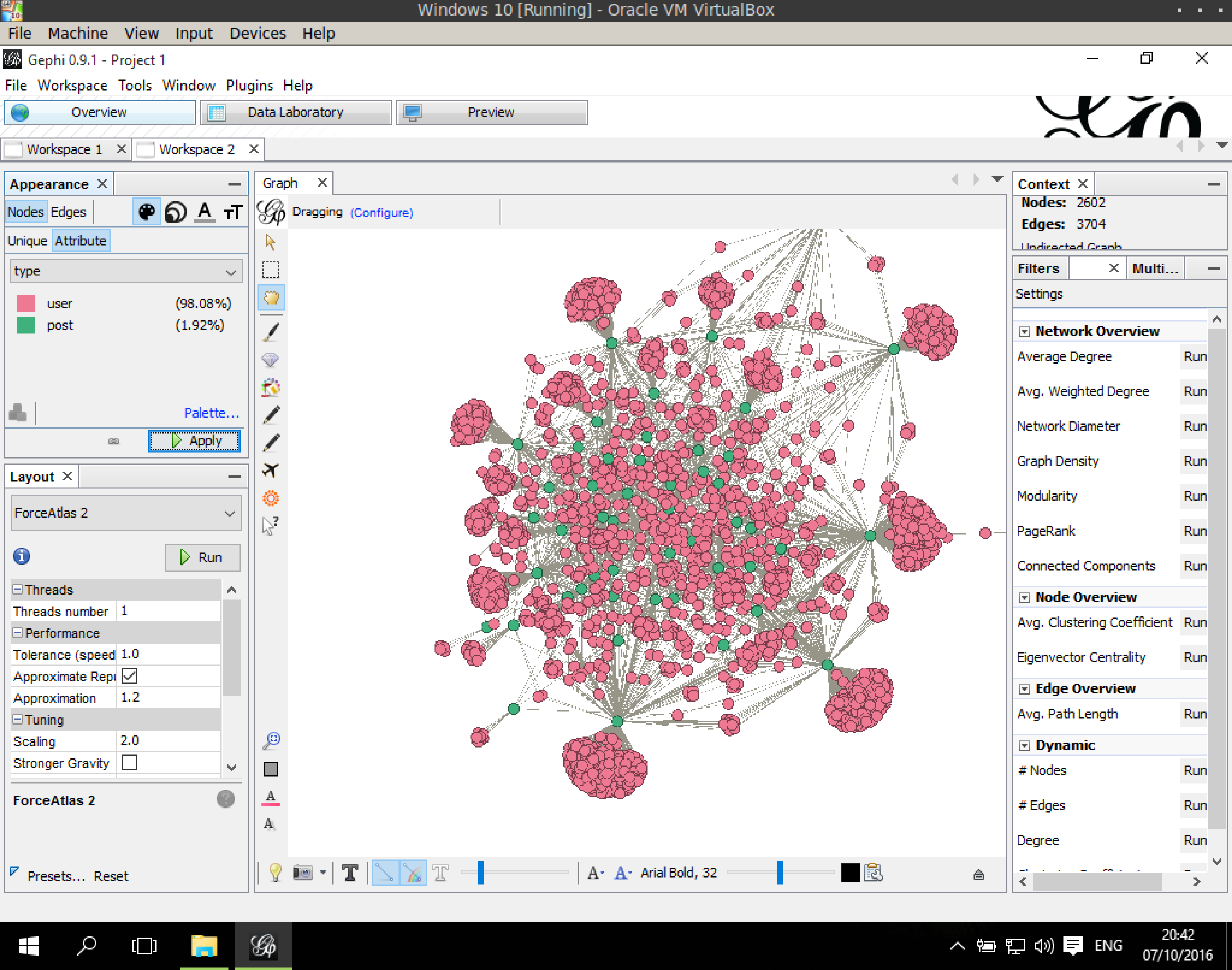
Task: Collapse the Threads property group
Action: point(18,590)
